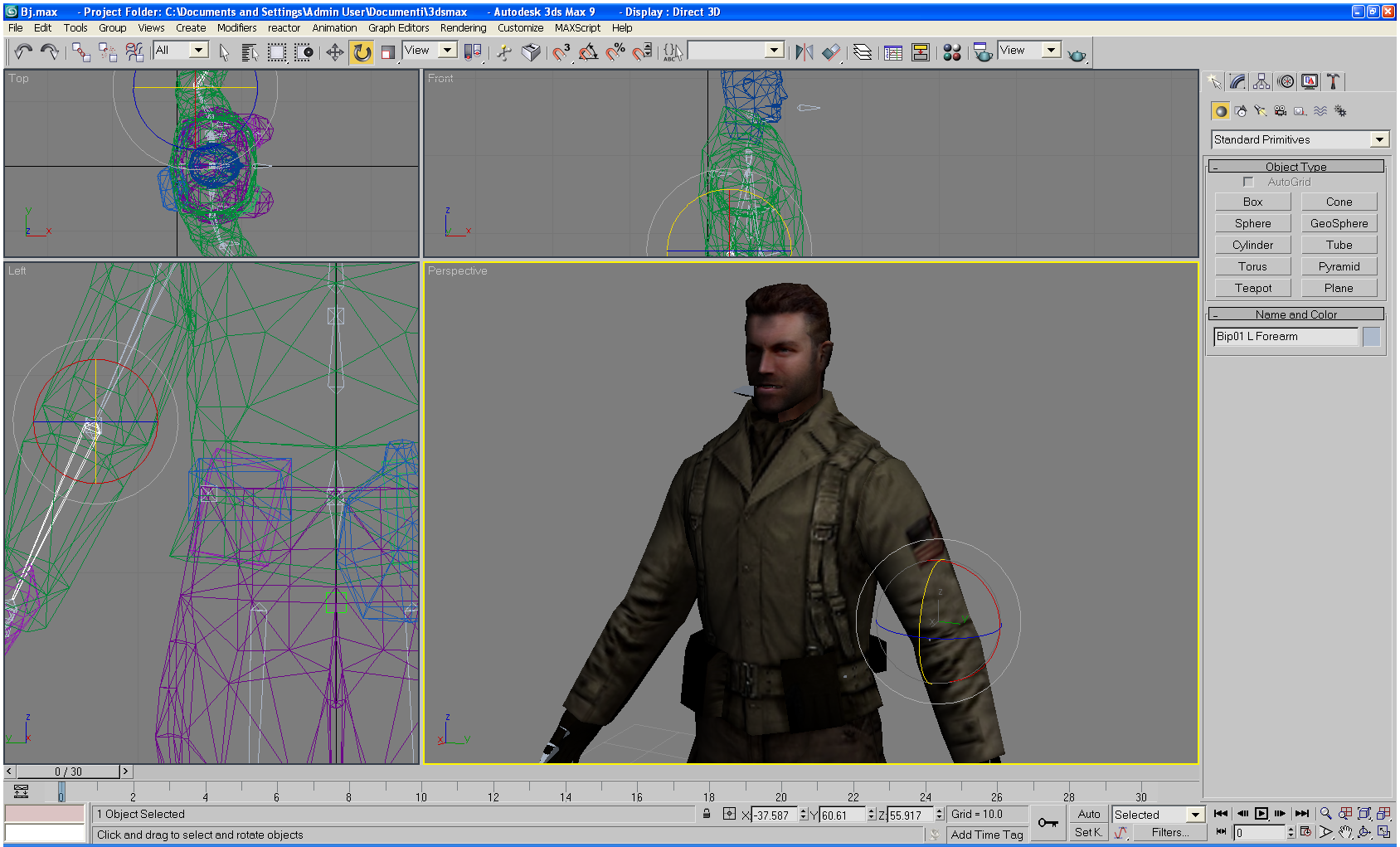Viewport: 1400px width, 847px height.
Task: Open the reactor menu
Action: point(284,27)
